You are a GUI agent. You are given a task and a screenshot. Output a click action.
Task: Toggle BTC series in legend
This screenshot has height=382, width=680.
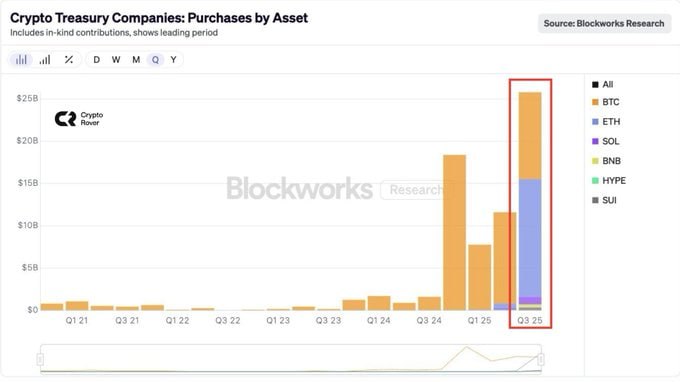pyautogui.click(x=606, y=102)
